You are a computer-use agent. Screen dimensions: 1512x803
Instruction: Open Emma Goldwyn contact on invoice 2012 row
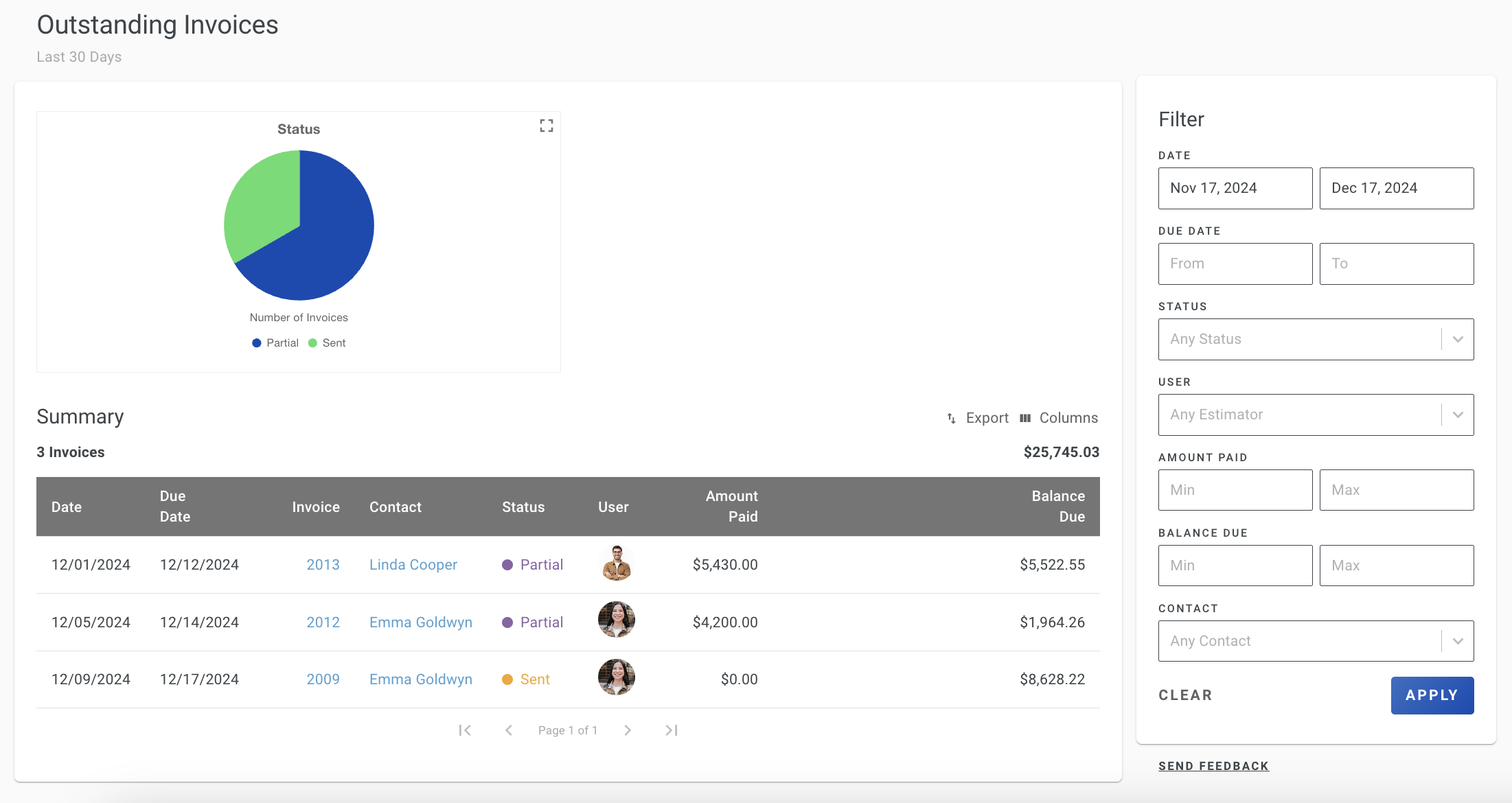pos(421,622)
